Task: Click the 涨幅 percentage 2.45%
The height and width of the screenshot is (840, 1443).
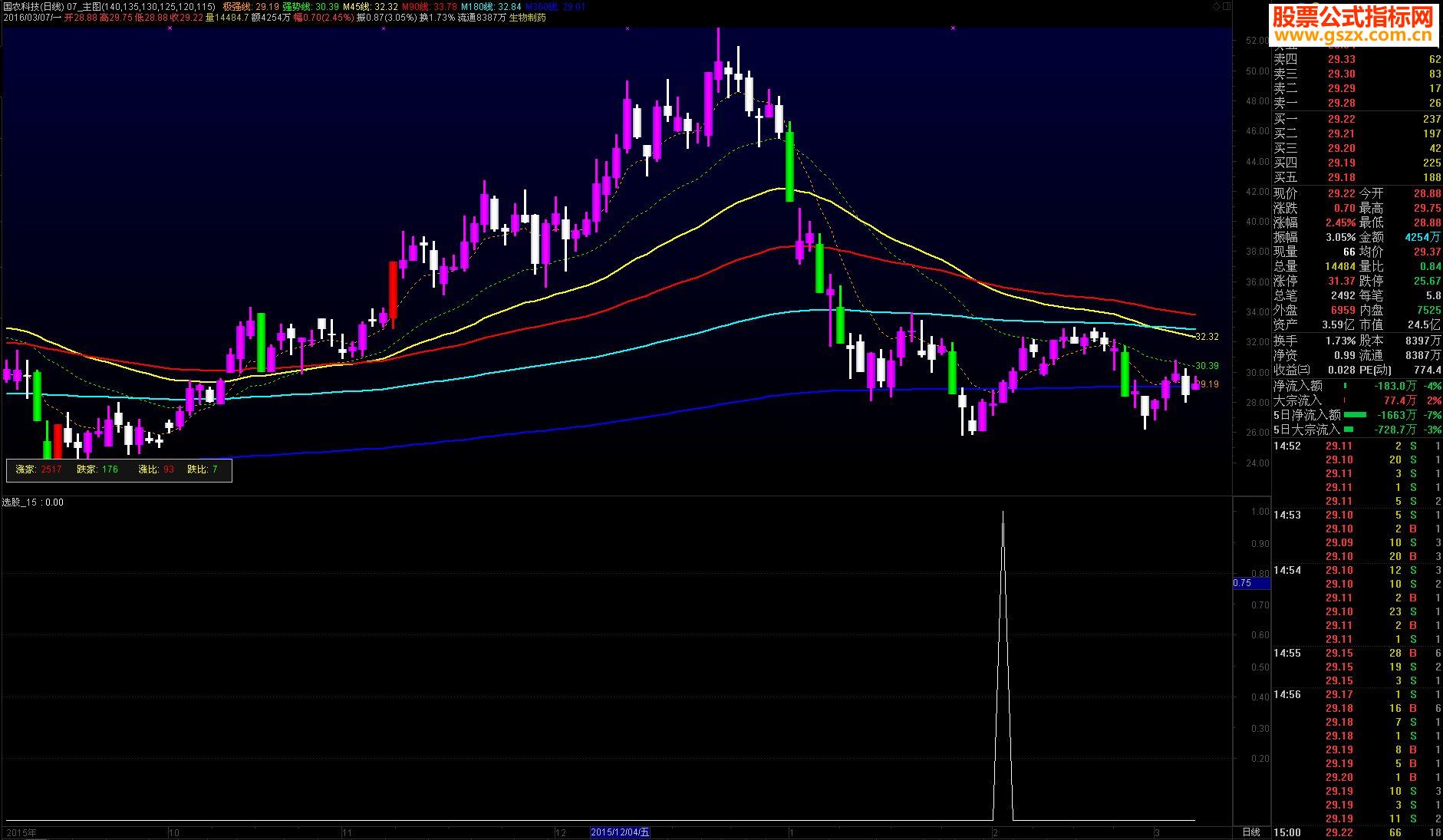Action: pos(1341,222)
